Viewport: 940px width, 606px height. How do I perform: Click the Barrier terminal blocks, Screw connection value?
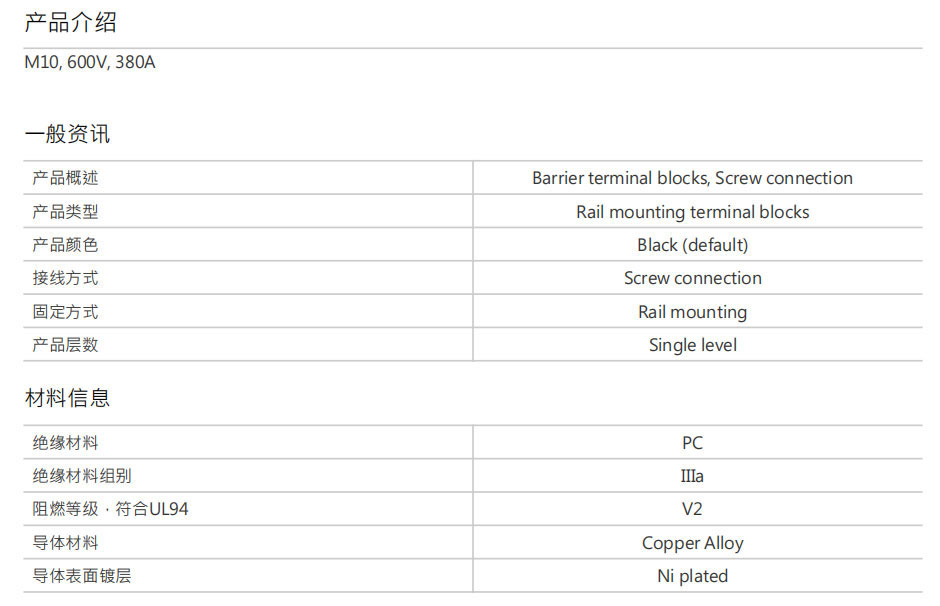point(692,178)
